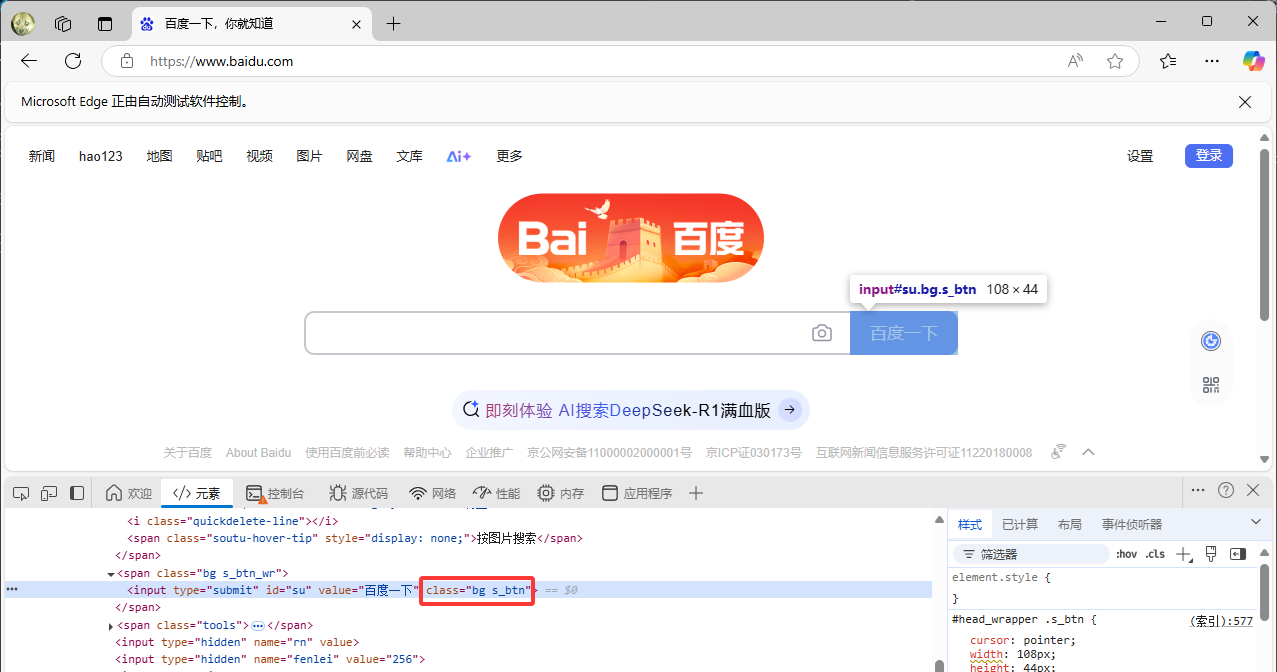
Task: Expand the span class="tools" node
Action: (x=111, y=626)
